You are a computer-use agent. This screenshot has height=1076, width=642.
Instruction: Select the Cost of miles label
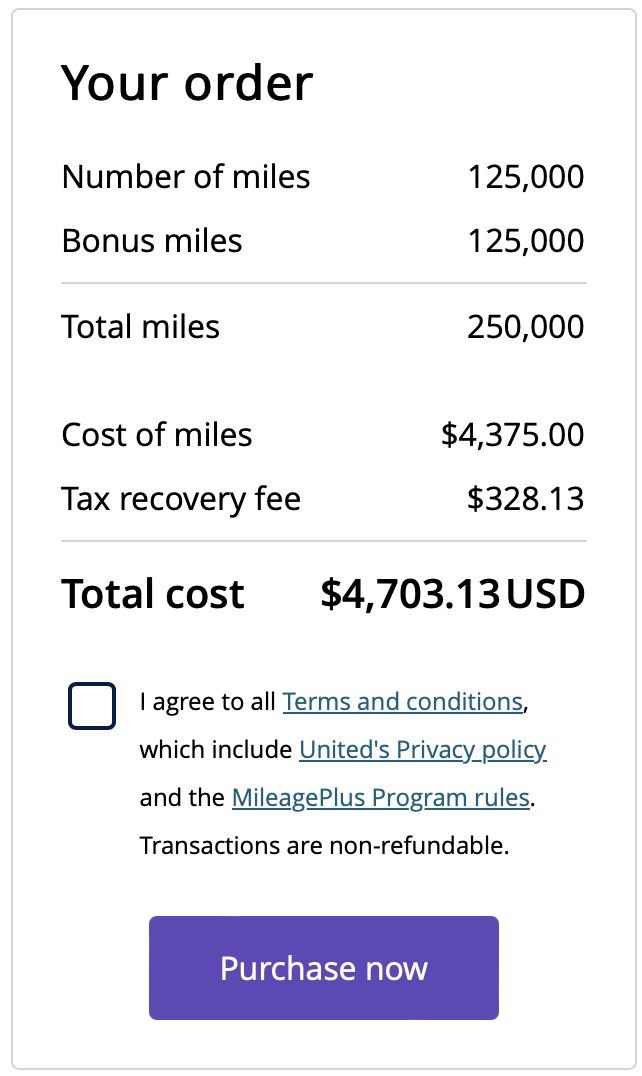156,434
